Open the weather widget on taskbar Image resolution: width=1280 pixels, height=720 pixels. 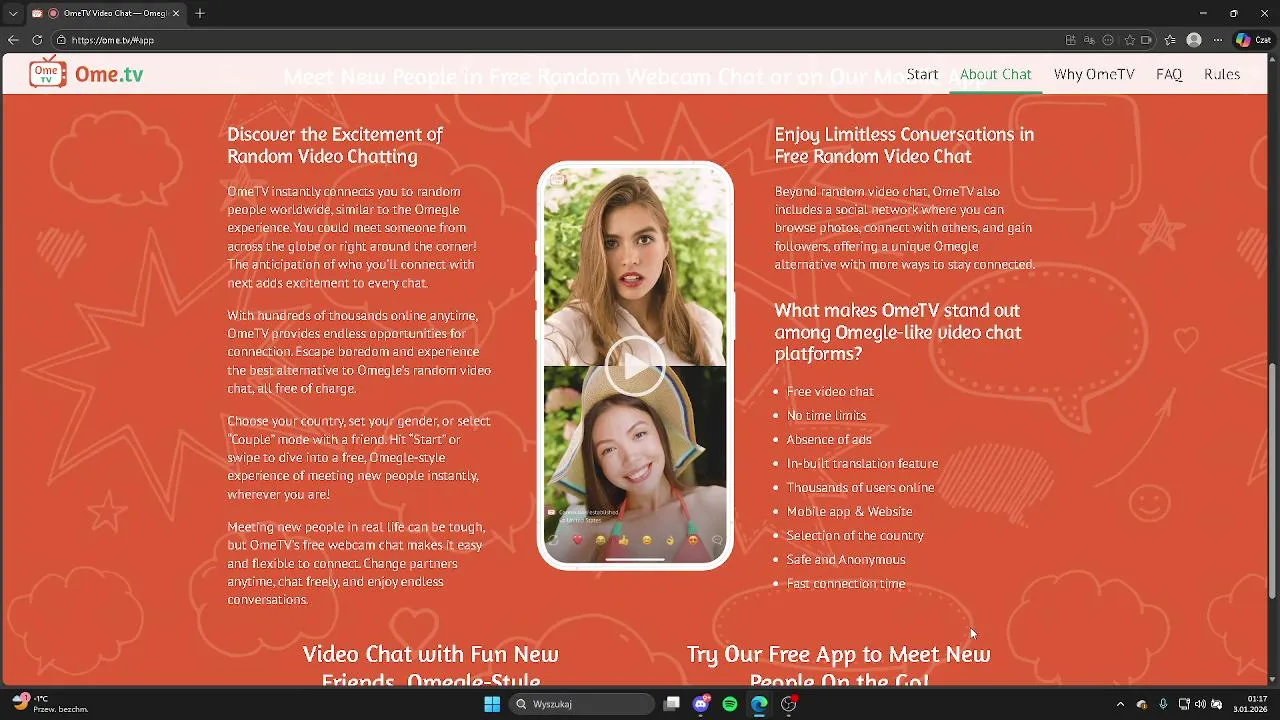pyautogui.click(x=50, y=704)
